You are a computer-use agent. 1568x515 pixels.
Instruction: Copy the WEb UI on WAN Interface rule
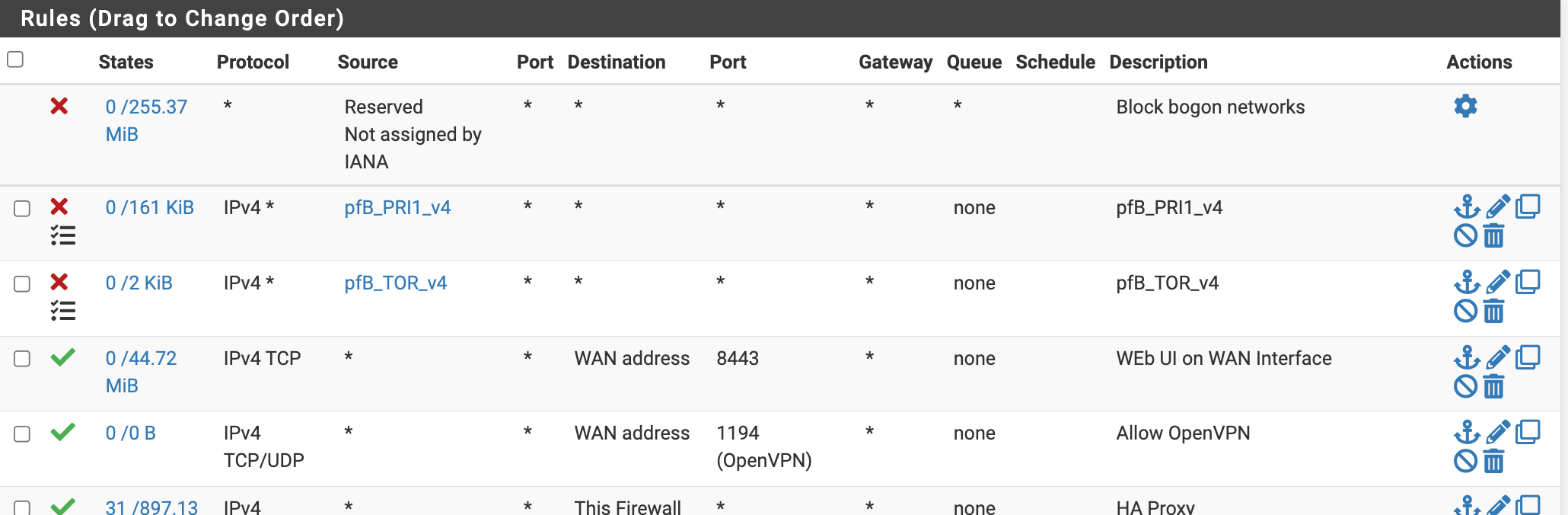click(1528, 357)
